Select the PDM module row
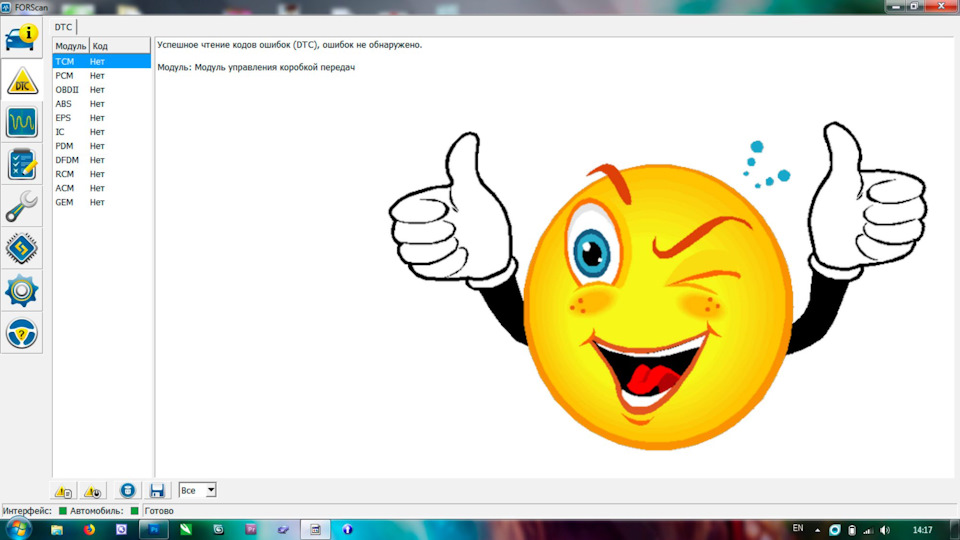960x540 pixels. [x=102, y=146]
